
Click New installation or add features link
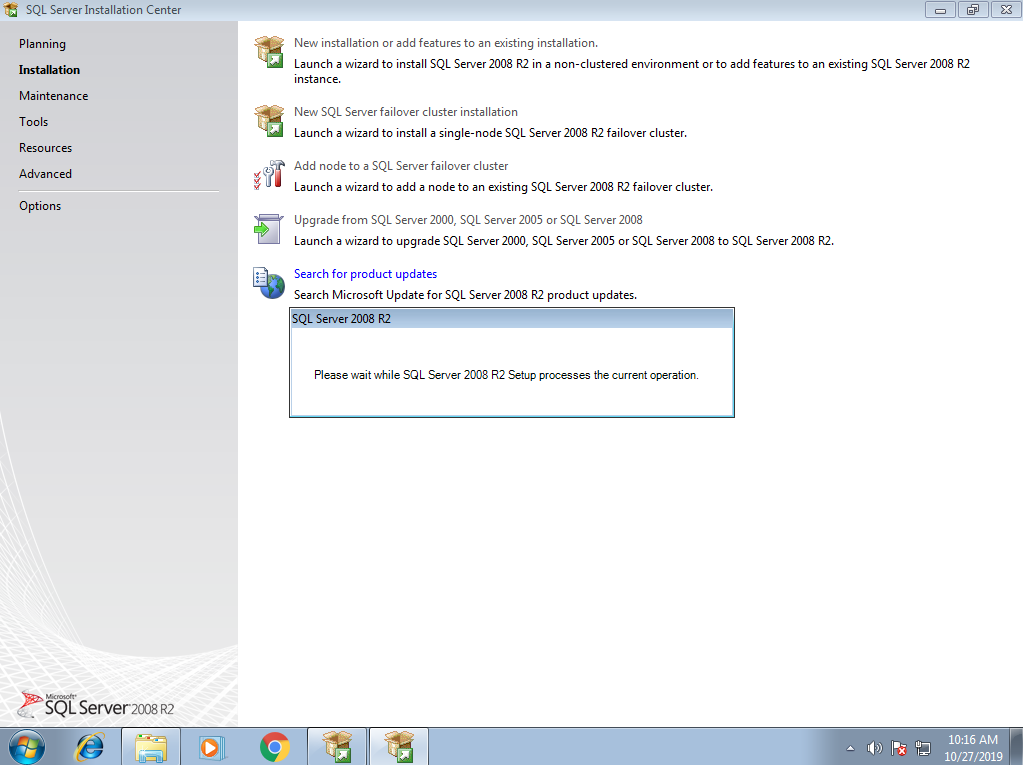click(446, 43)
